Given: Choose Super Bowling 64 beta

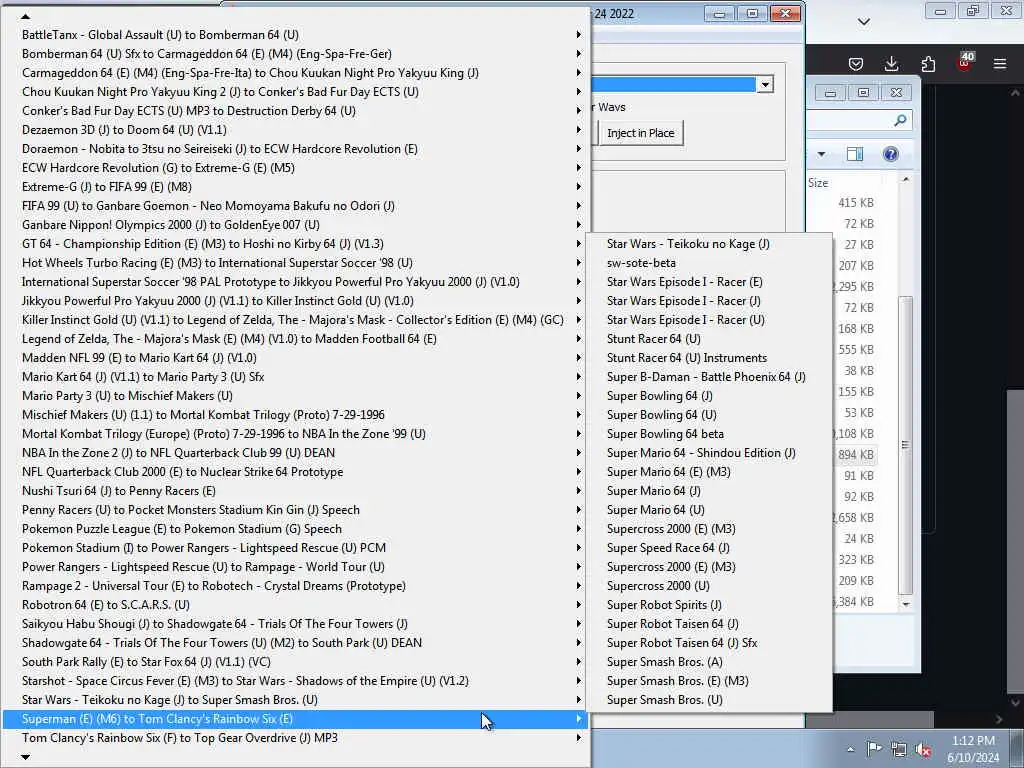Looking at the screenshot, I should point(709,434).
